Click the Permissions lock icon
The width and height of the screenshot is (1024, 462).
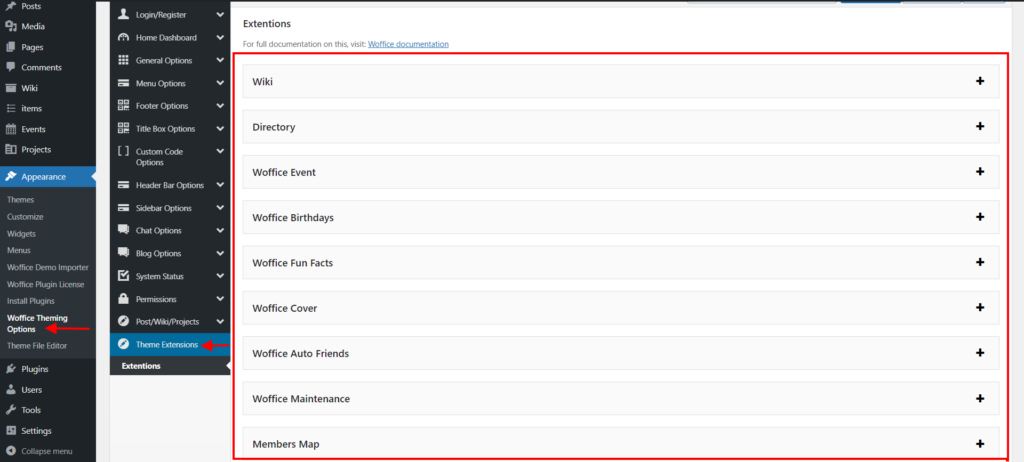tap(123, 299)
